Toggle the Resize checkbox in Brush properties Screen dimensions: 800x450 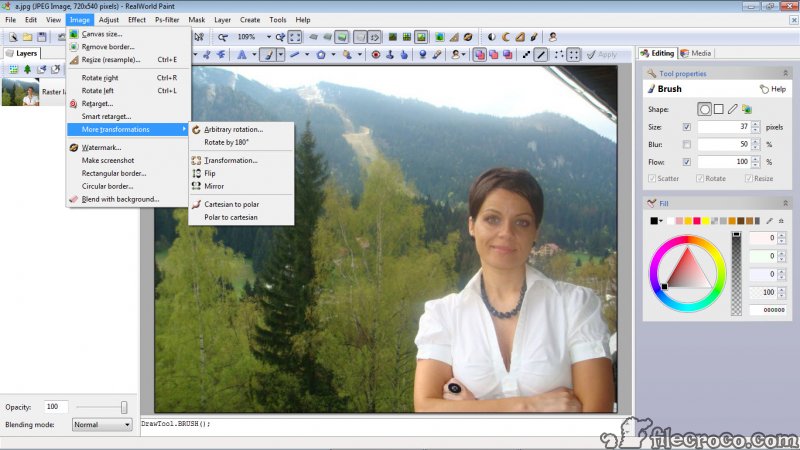[x=748, y=178]
